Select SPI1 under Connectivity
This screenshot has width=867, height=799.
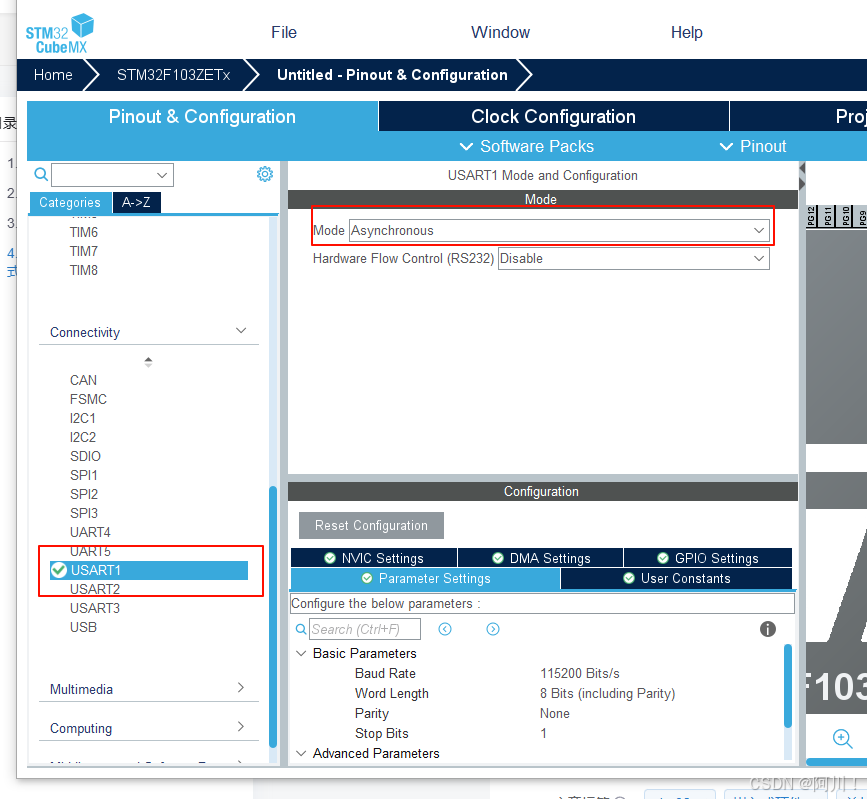point(83,475)
